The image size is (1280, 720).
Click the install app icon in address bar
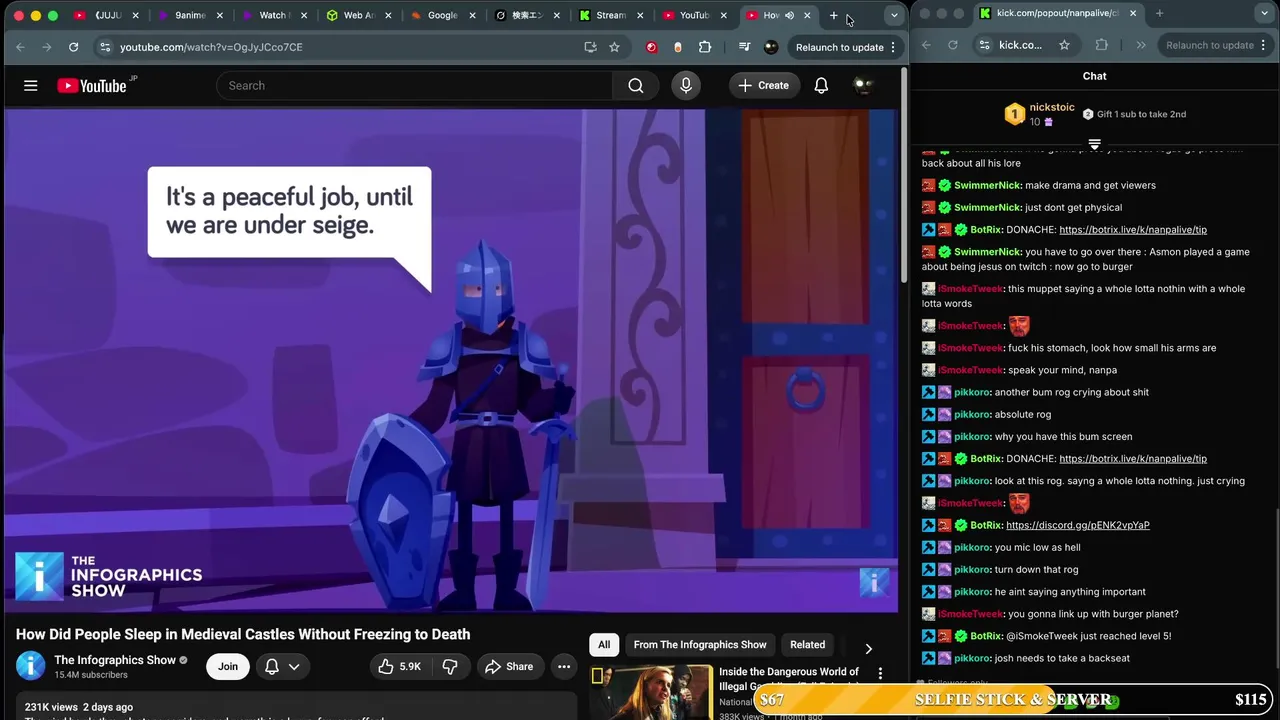[590, 47]
